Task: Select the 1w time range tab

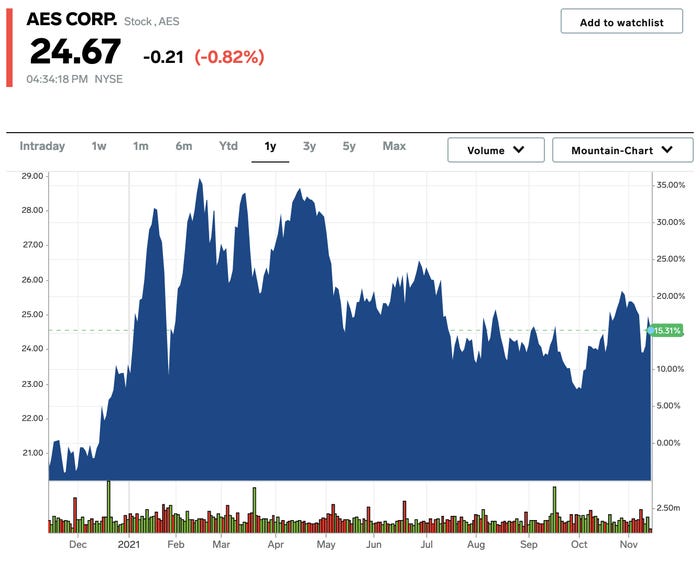Action: coord(99,146)
